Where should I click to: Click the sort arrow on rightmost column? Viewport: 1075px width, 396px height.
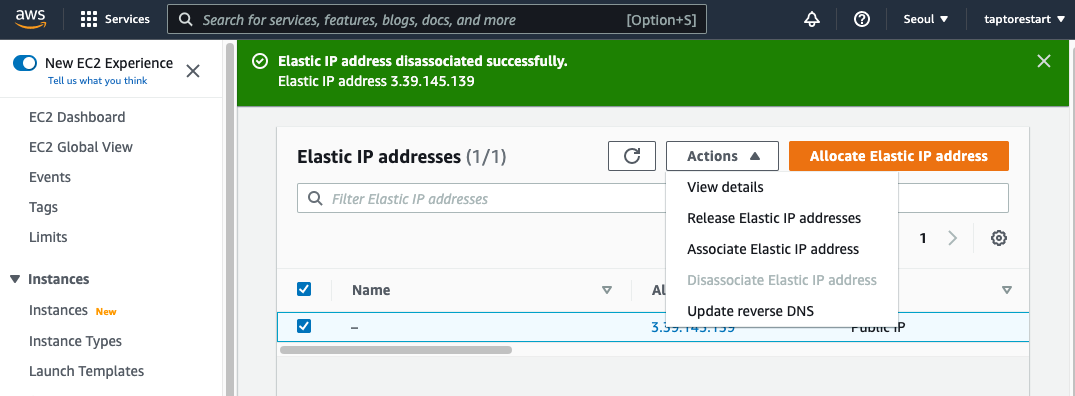(1006, 290)
